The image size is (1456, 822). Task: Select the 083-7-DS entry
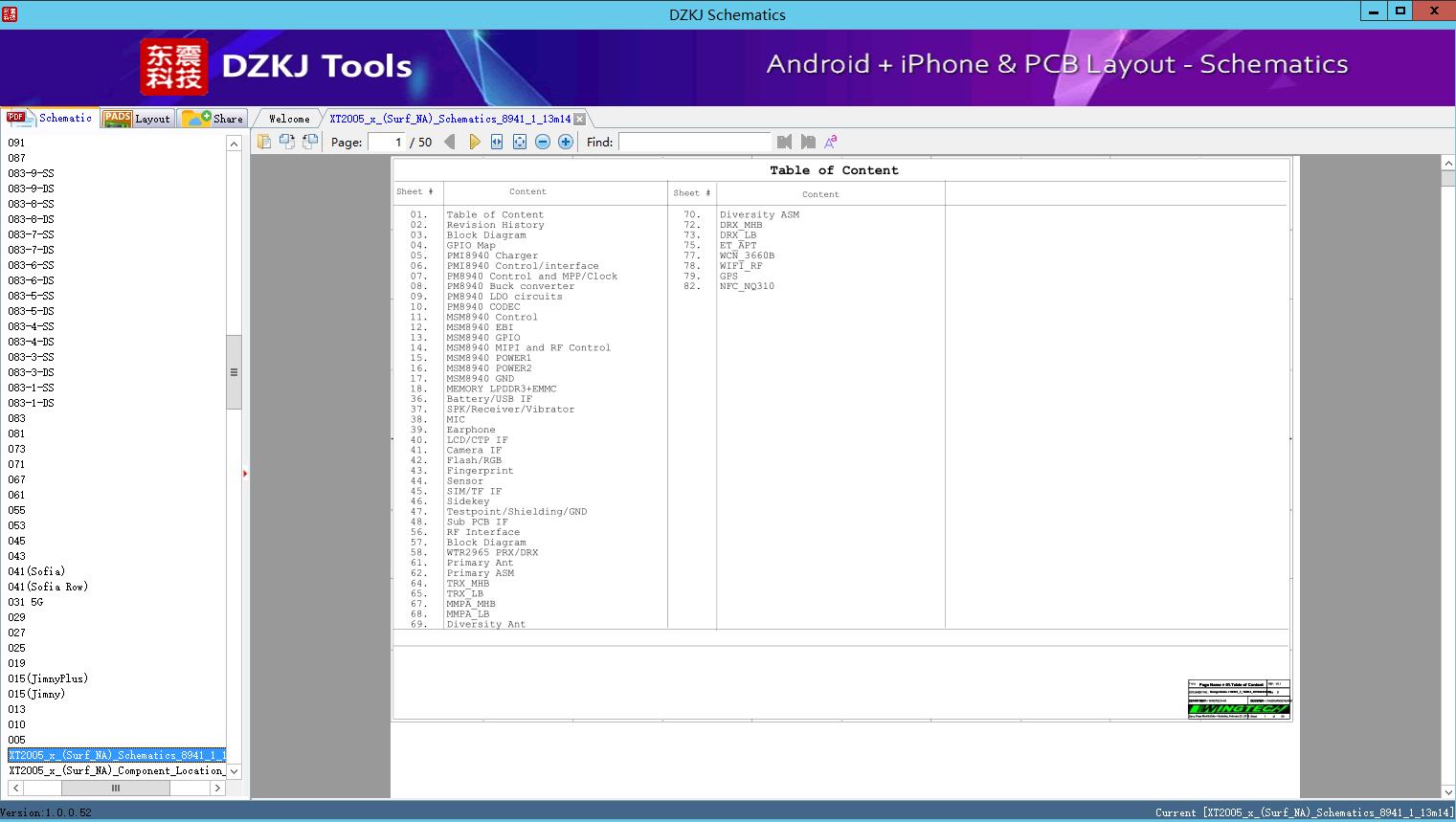(x=31, y=250)
